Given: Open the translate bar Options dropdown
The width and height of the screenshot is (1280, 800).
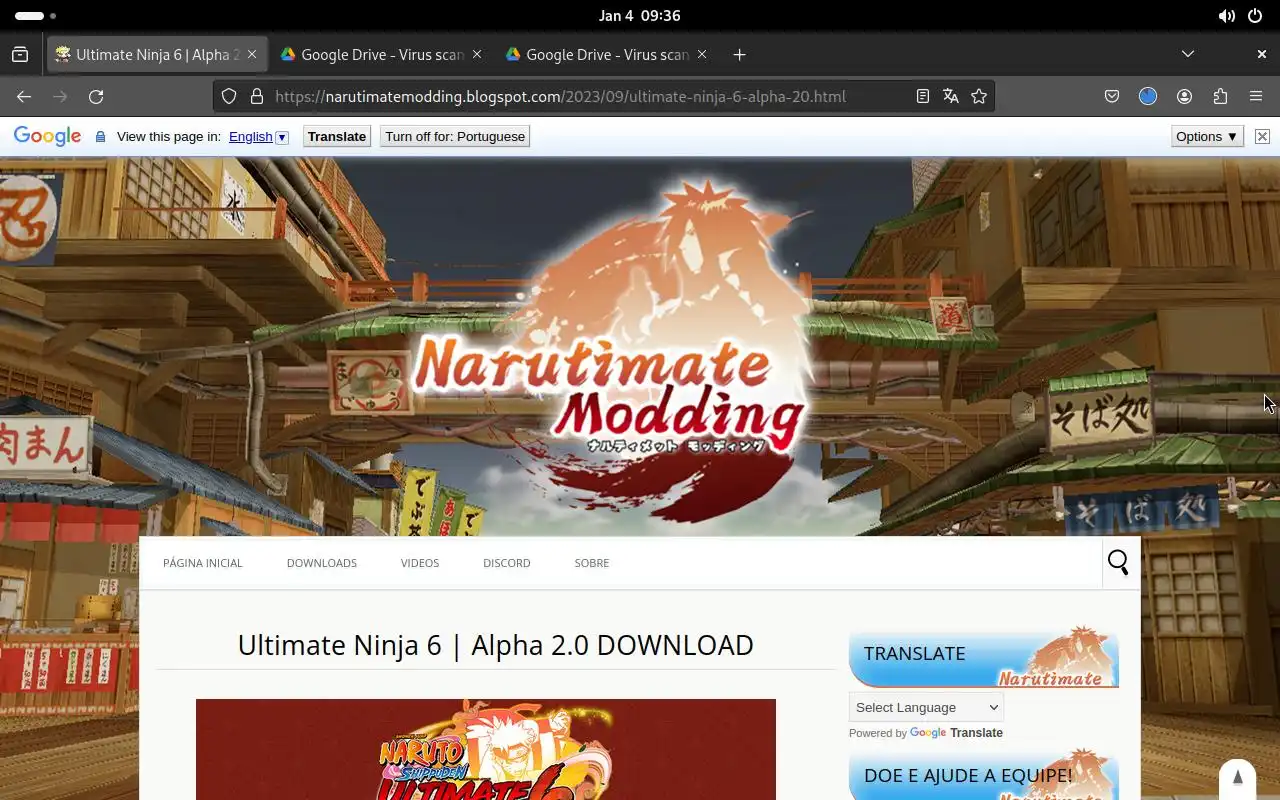Looking at the screenshot, I should [1207, 137].
